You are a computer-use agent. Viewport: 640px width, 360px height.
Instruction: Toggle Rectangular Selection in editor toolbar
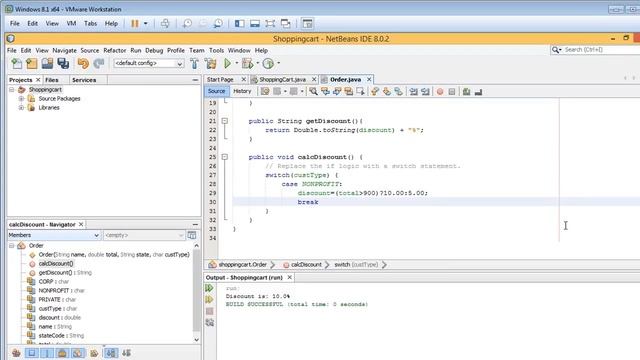click(360, 91)
